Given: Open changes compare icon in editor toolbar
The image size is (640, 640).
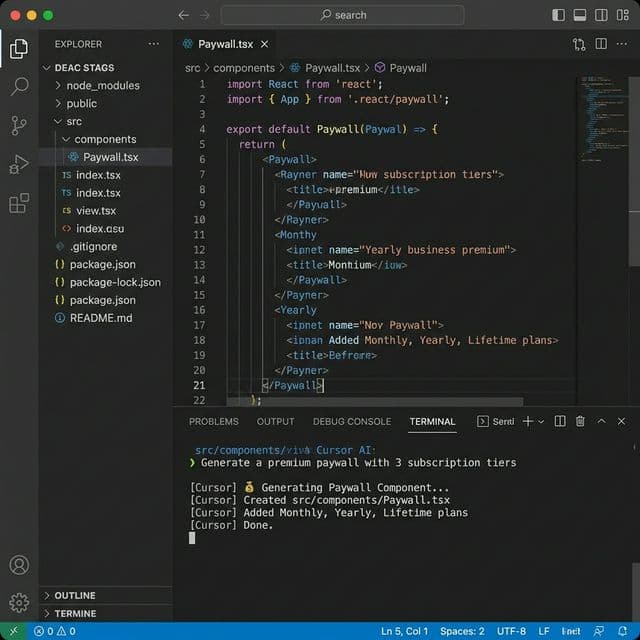Looking at the screenshot, I should [x=579, y=44].
